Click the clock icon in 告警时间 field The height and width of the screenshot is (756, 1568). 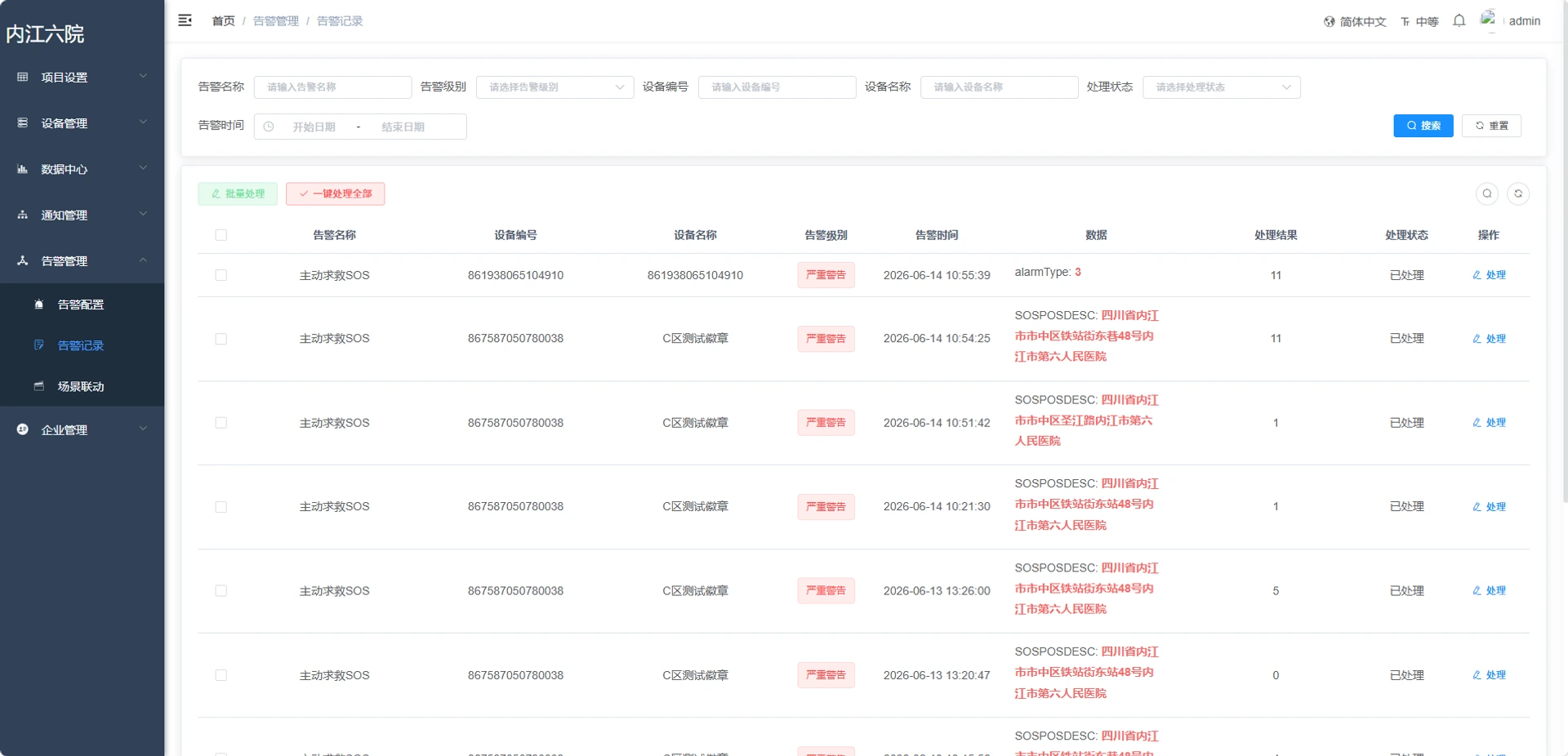tap(269, 127)
